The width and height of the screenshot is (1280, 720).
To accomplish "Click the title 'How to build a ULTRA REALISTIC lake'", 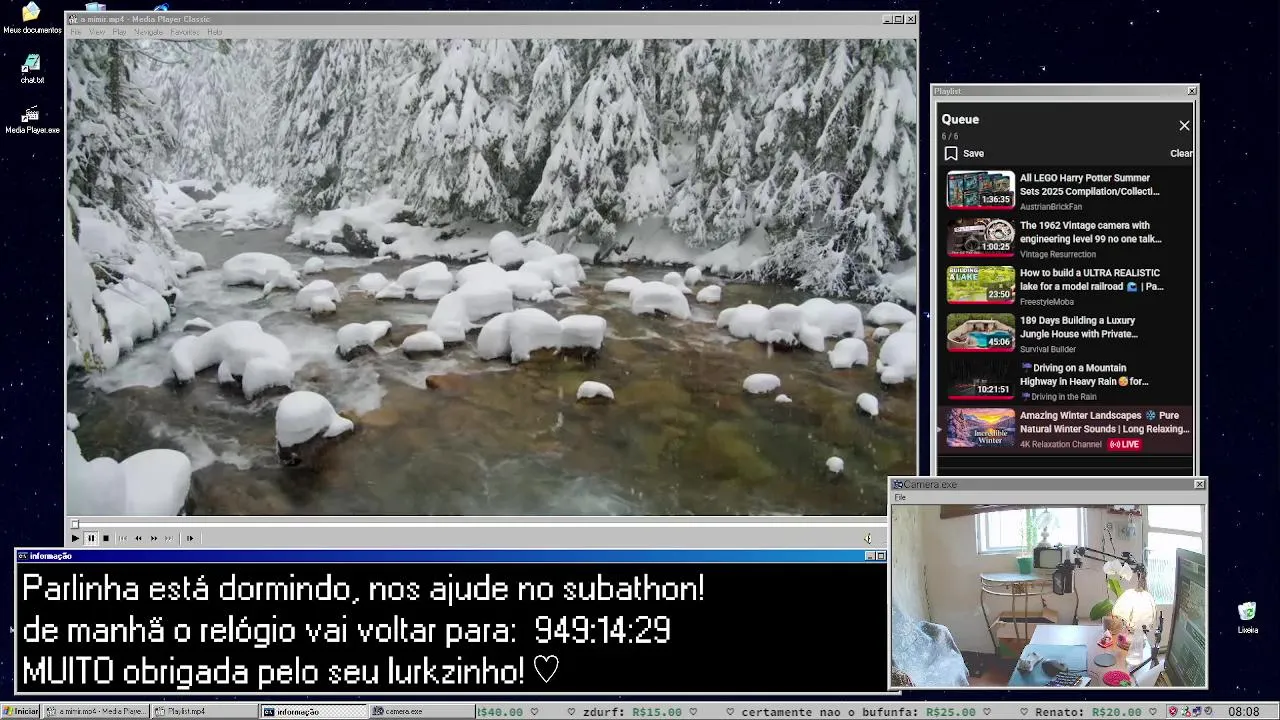I will click(1092, 279).
